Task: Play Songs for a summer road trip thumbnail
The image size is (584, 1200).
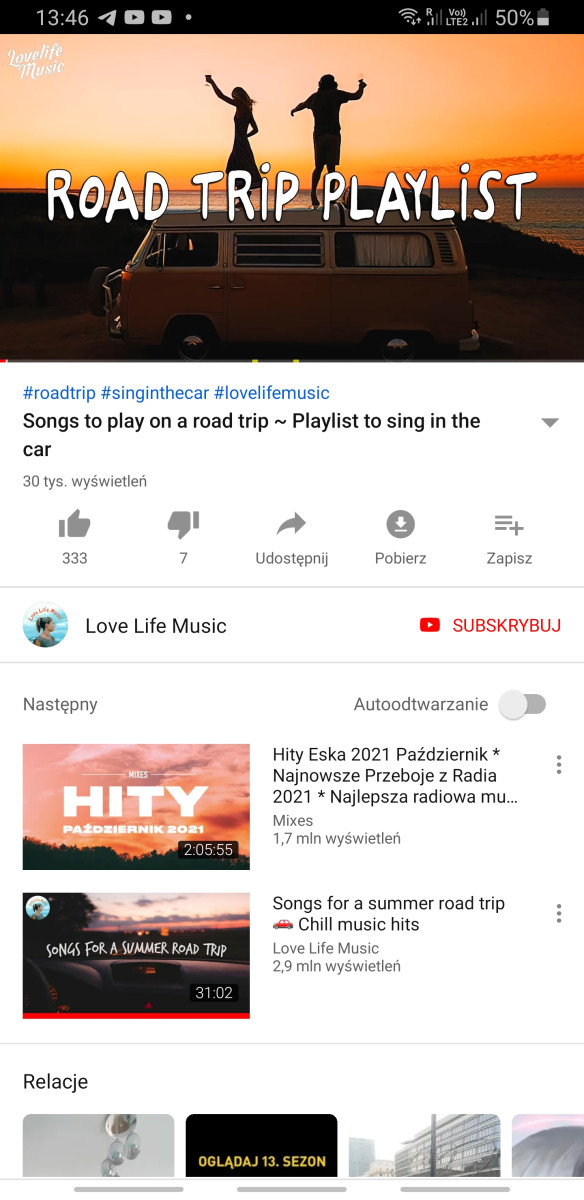Action: pyautogui.click(x=136, y=955)
